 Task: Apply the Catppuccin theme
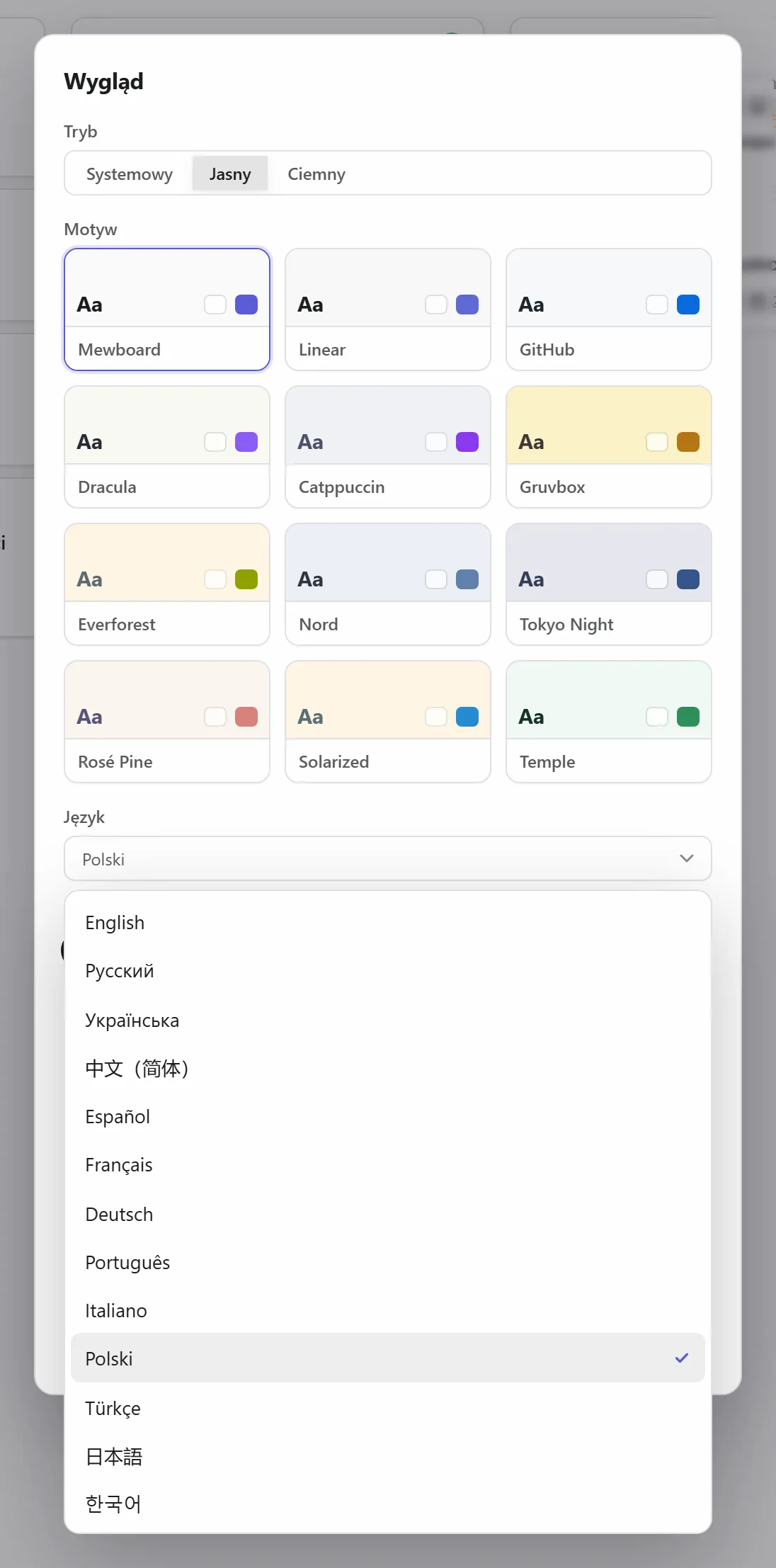coord(388,447)
